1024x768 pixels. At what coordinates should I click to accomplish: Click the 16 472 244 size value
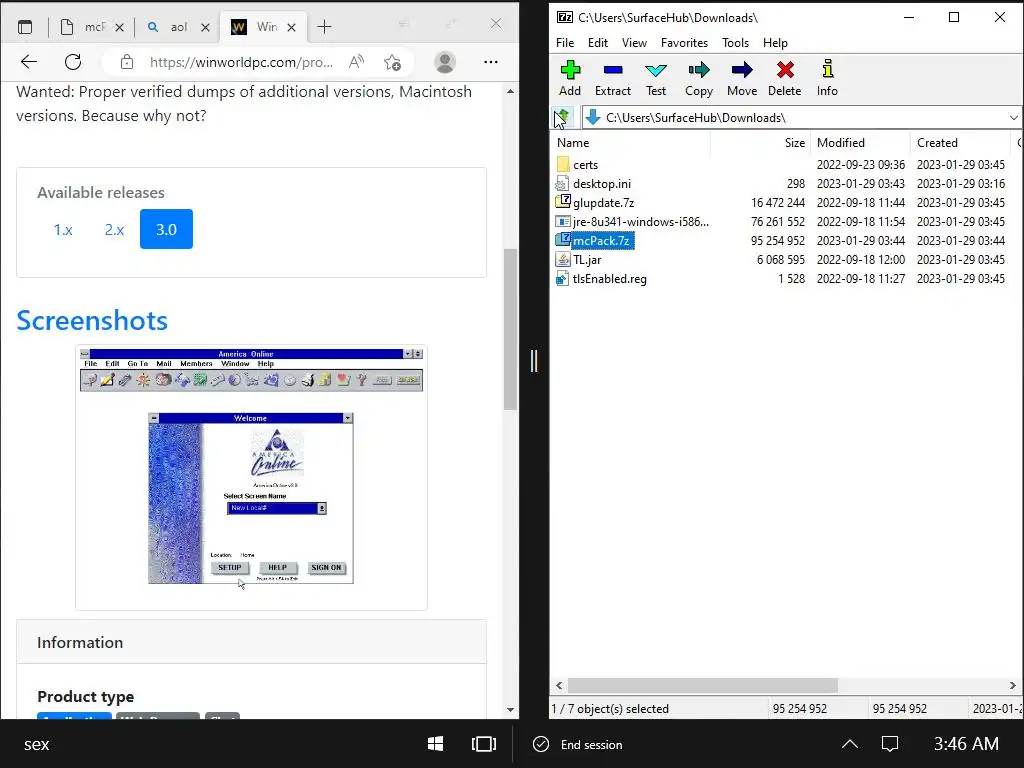coord(778,202)
